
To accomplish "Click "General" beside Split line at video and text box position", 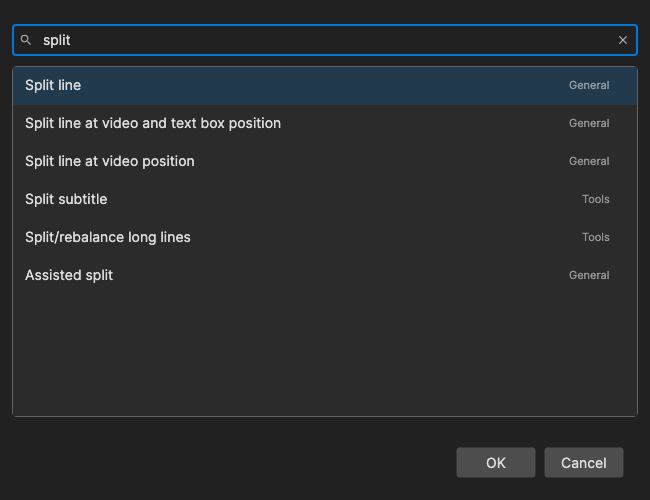I will click(x=589, y=124).
